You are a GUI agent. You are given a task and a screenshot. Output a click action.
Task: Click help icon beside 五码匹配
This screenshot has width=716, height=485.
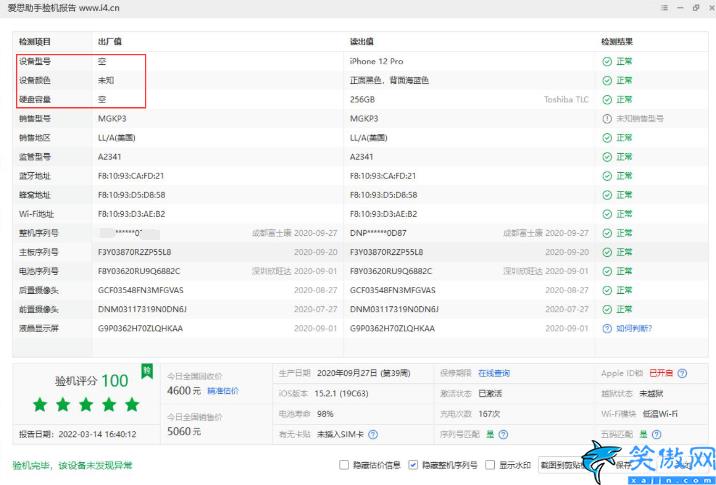pos(656,434)
